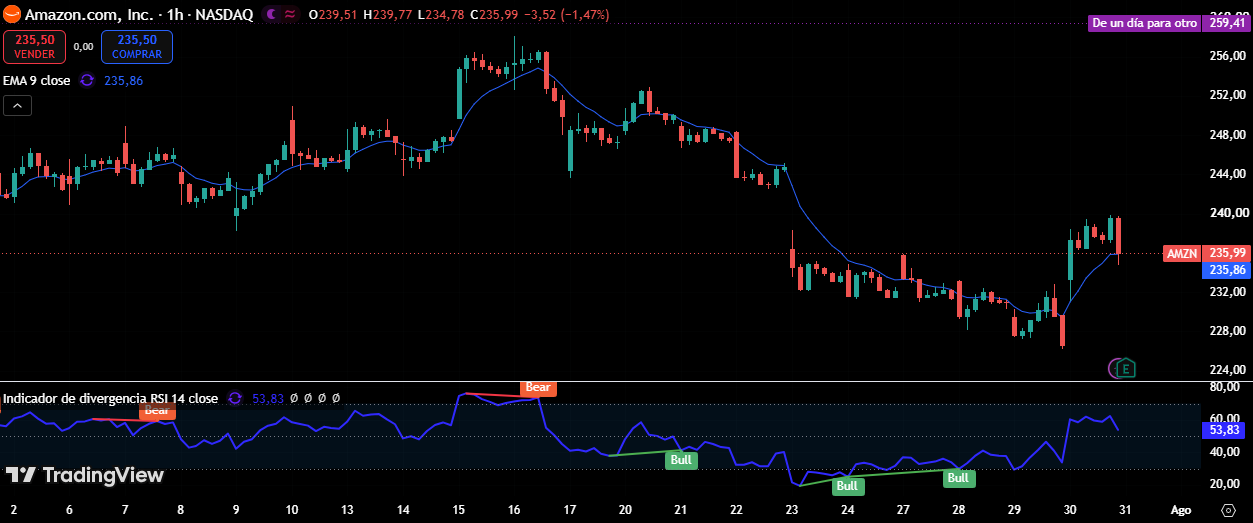This screenshot has height=523, width=1253.
Task: Open the earnings E marker on chart
Action: click(1126, 368)
